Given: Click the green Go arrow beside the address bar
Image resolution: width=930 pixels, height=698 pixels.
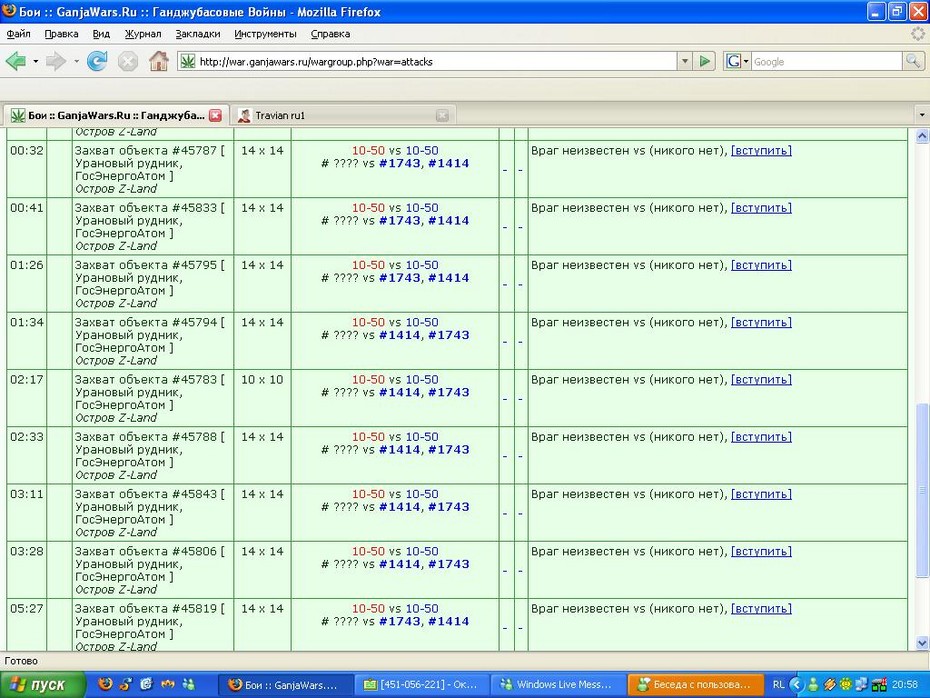Looking at the screenshot, I should 705,61.
